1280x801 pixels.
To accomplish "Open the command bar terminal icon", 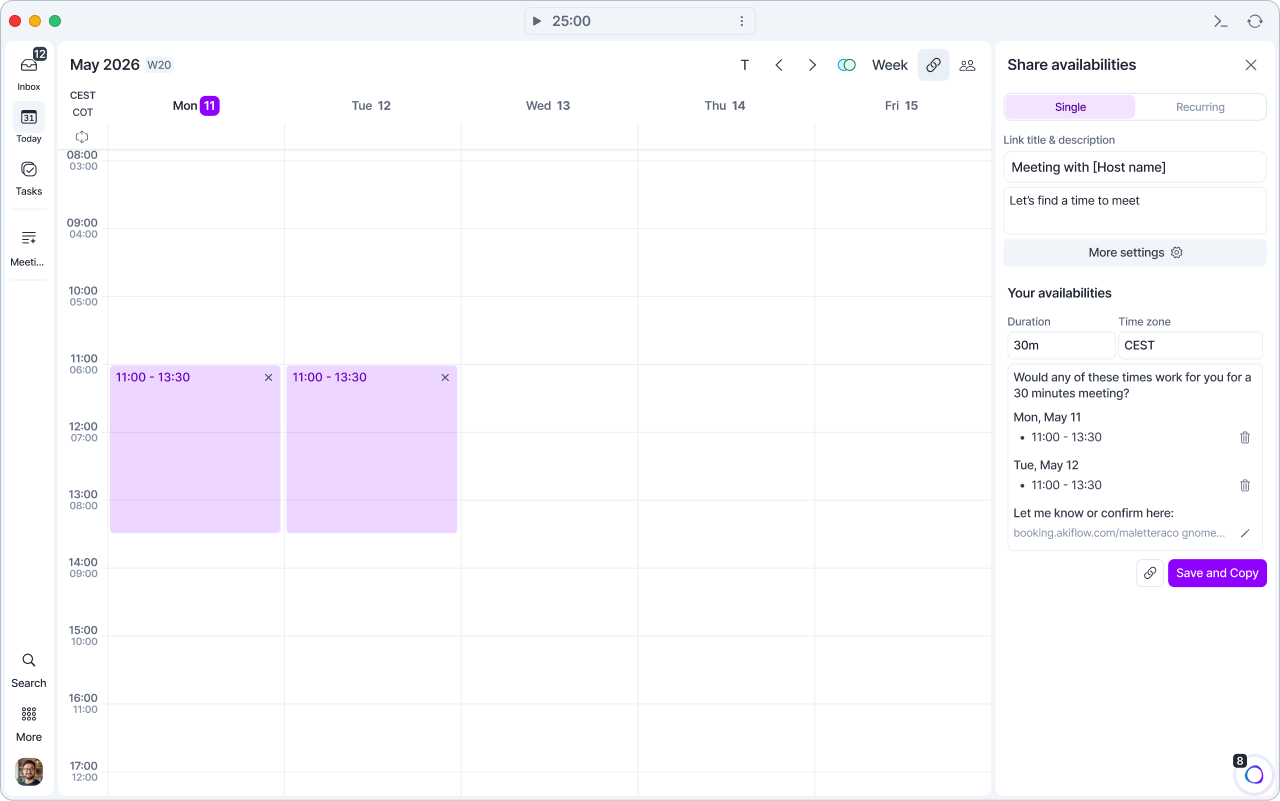I will coord(1221,21).
